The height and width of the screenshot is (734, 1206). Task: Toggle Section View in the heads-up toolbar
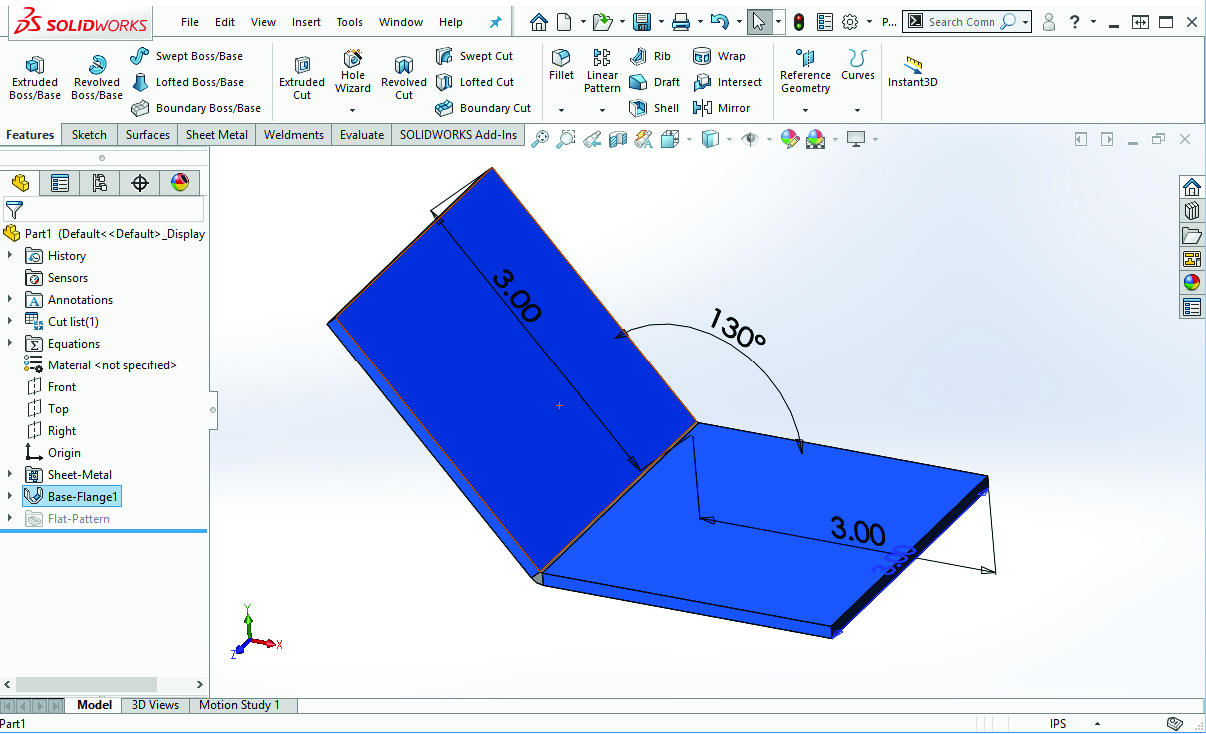click(619, 139)
